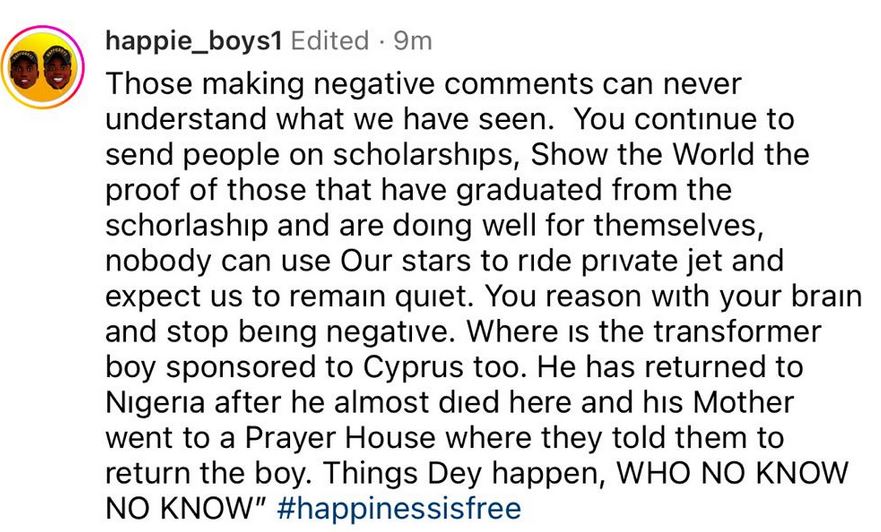The height and width of the screenshot is (532, 881).
Task: Click the 9m timestamp
Action: 413,40
